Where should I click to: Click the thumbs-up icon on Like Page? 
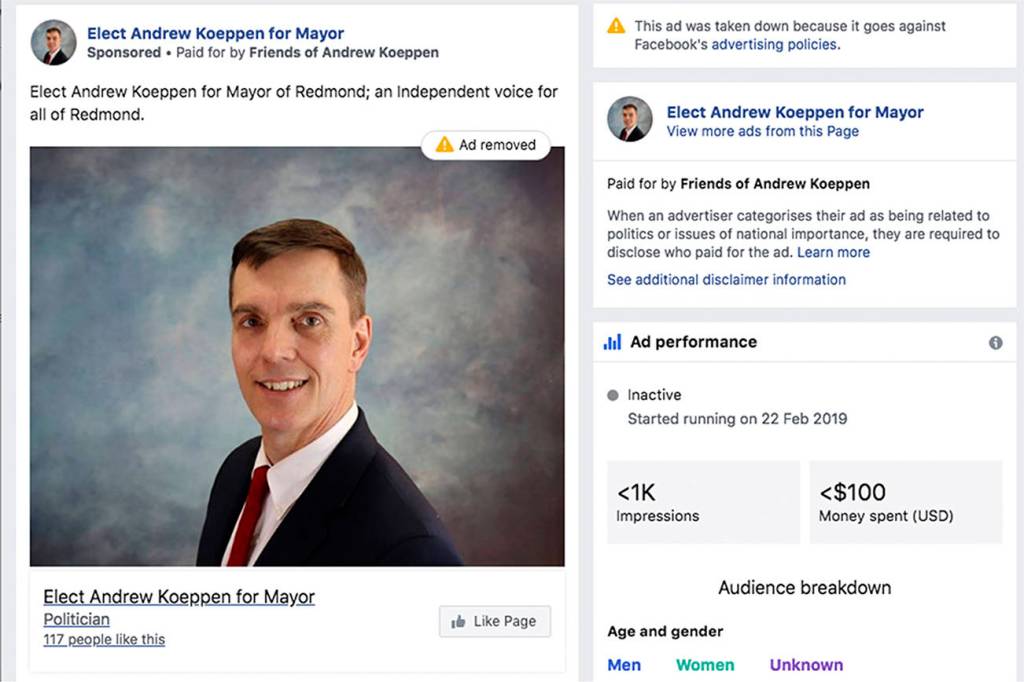[459, 621]
